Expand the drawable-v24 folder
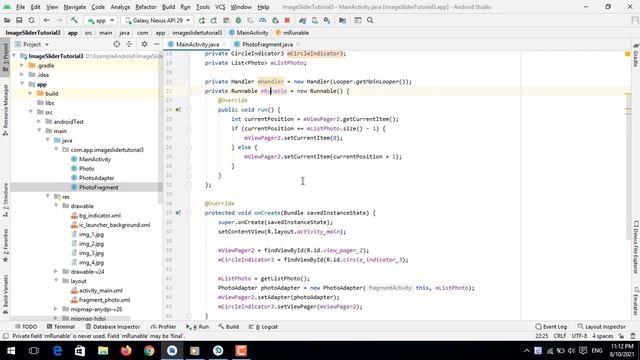640x360 pixels. click(56, 271)
